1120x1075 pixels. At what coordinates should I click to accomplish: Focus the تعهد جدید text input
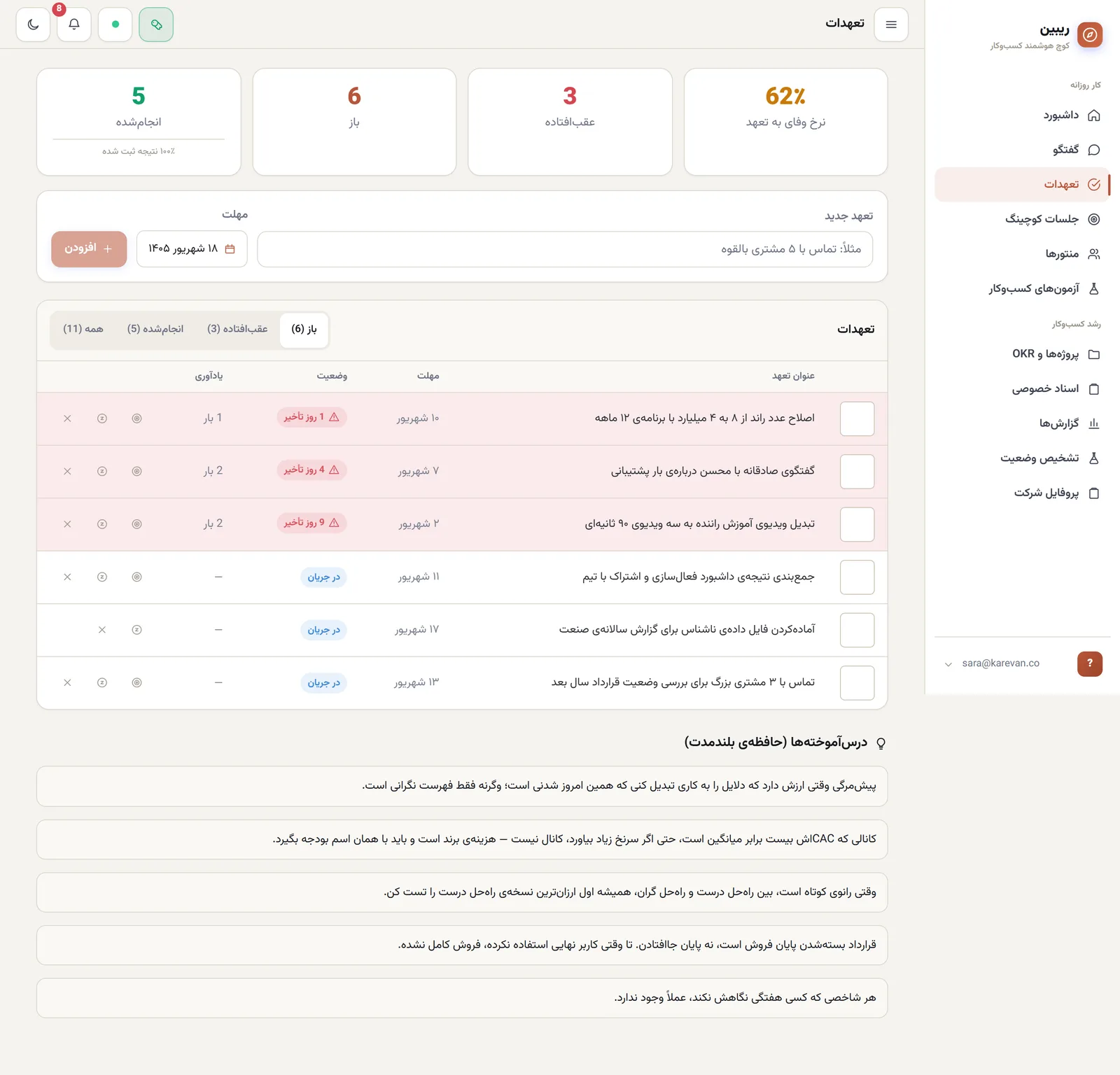click(x=565, y=249)
